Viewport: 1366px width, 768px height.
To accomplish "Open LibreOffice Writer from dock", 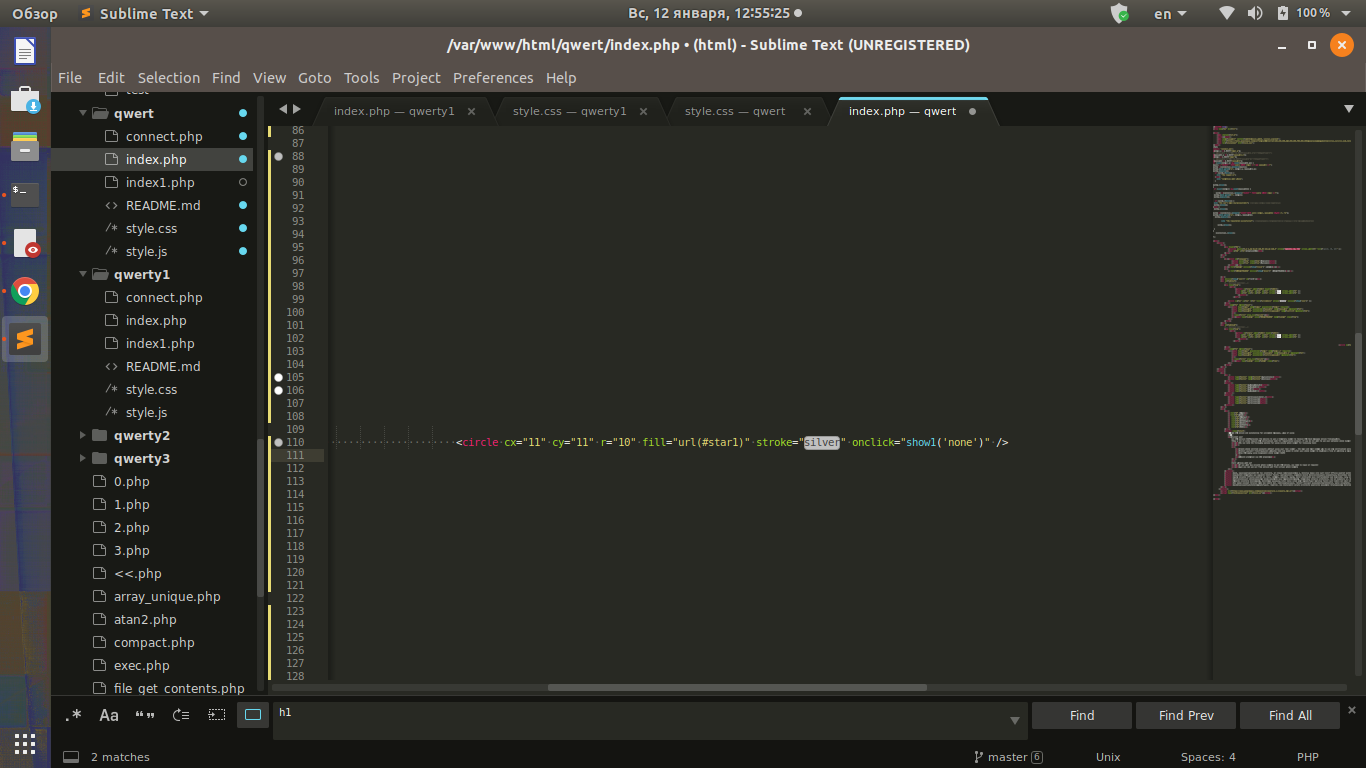I will (25, 51).
